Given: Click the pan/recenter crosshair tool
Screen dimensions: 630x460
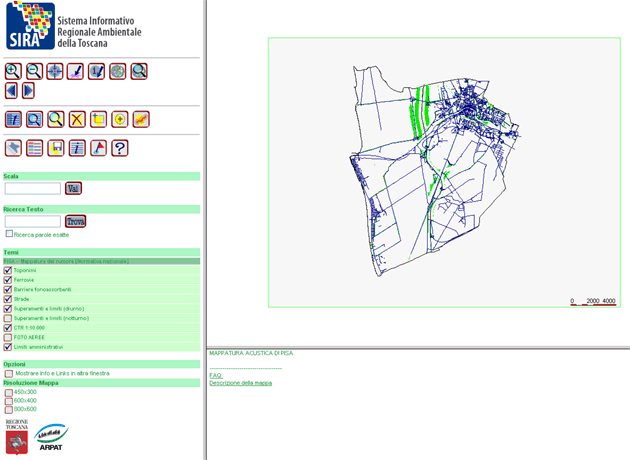Looking at the screenshot, I should (x=55, y=71).
